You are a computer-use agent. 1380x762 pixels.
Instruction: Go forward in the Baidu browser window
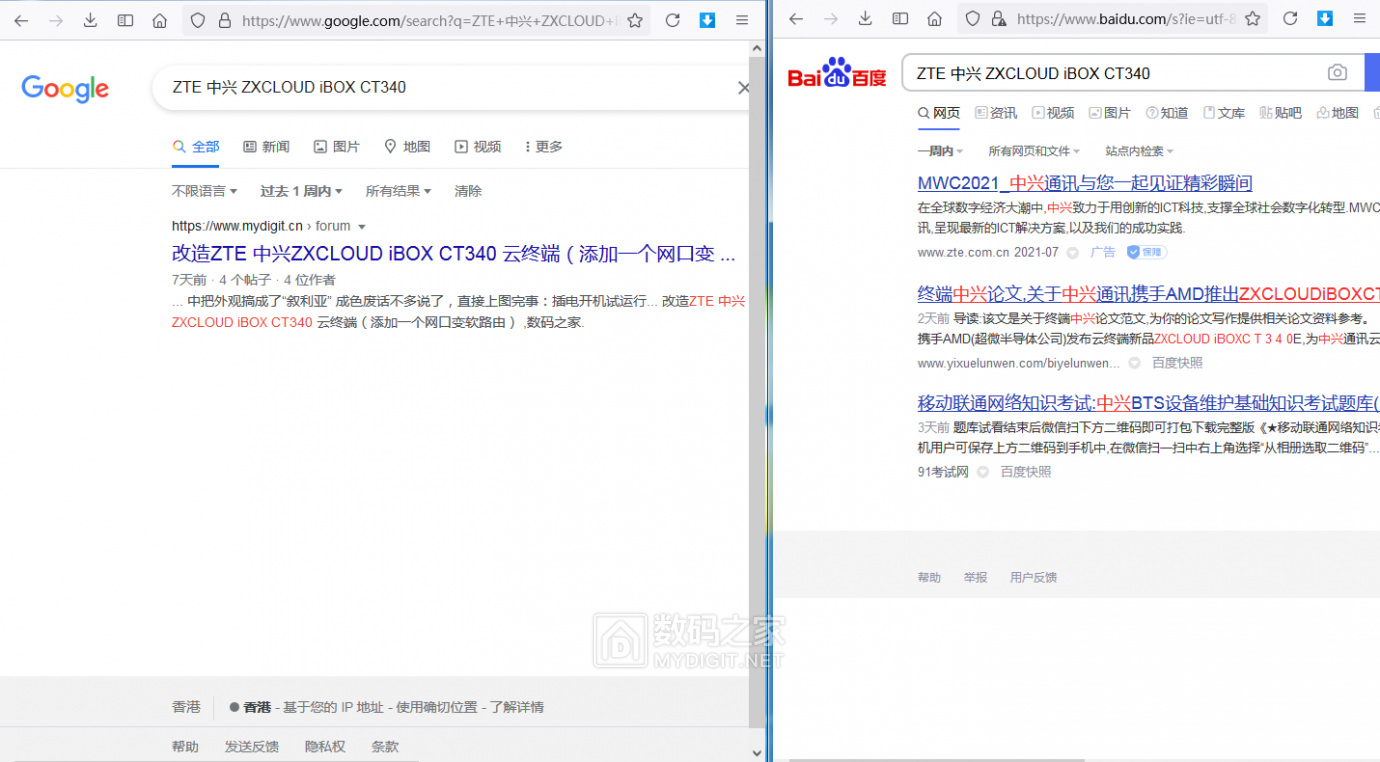[x=831, y=19]
